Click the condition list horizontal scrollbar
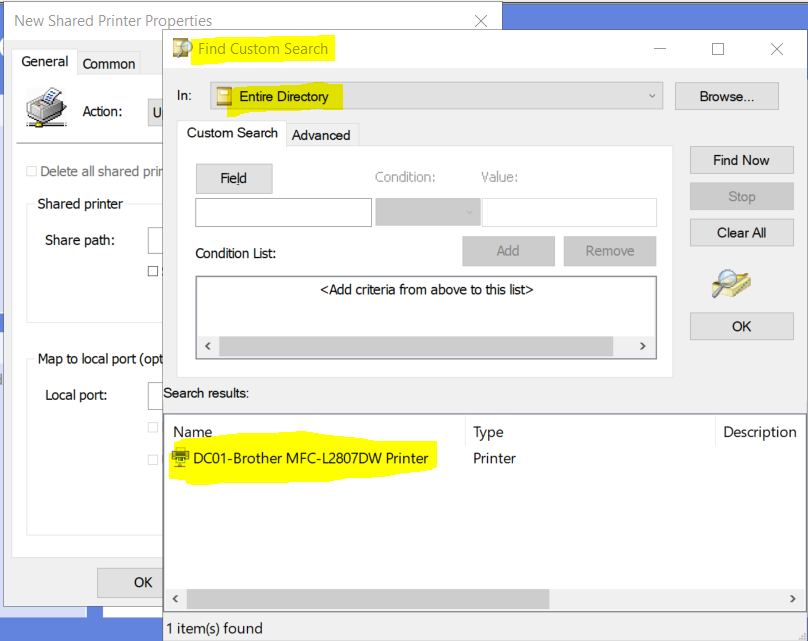The width and height of the screenshot is (808, 641). tap(416, 346)
